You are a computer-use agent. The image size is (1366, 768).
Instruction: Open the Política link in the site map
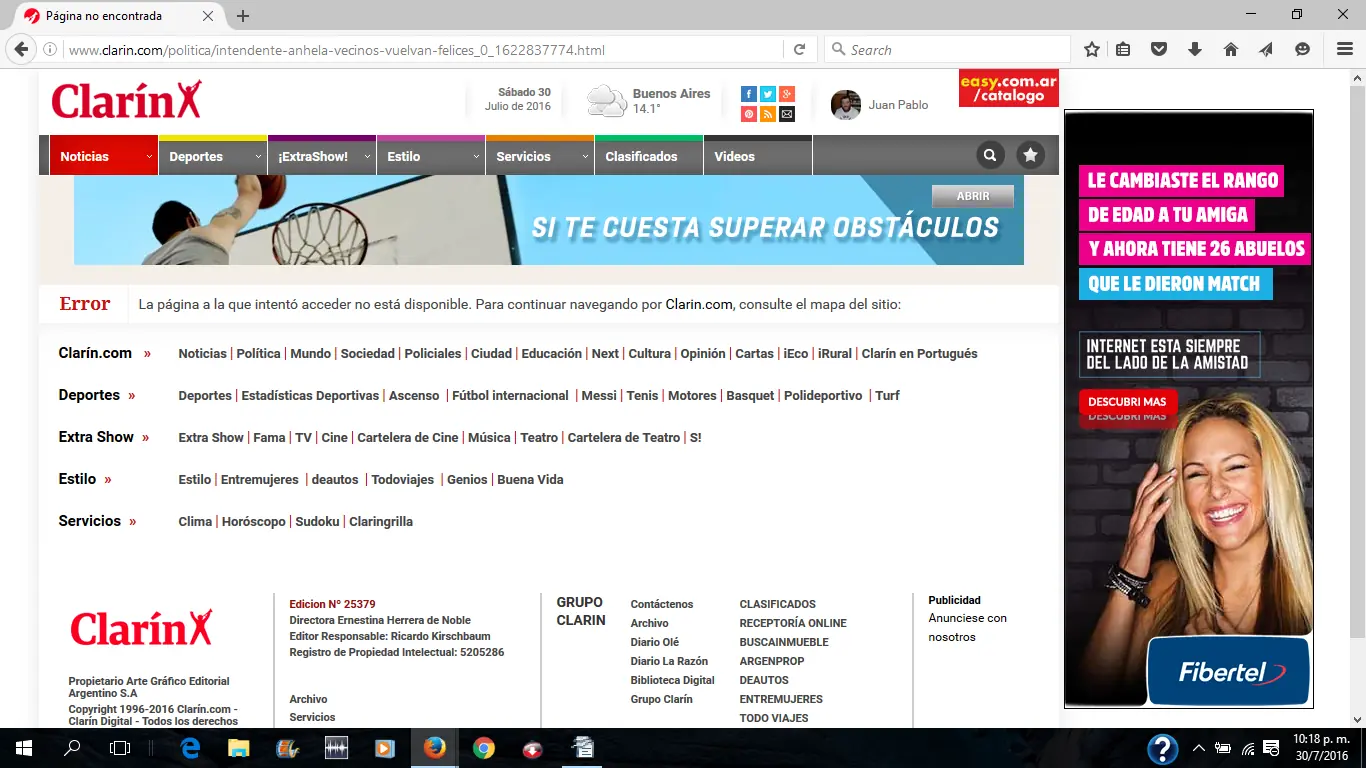coord(259,353)
